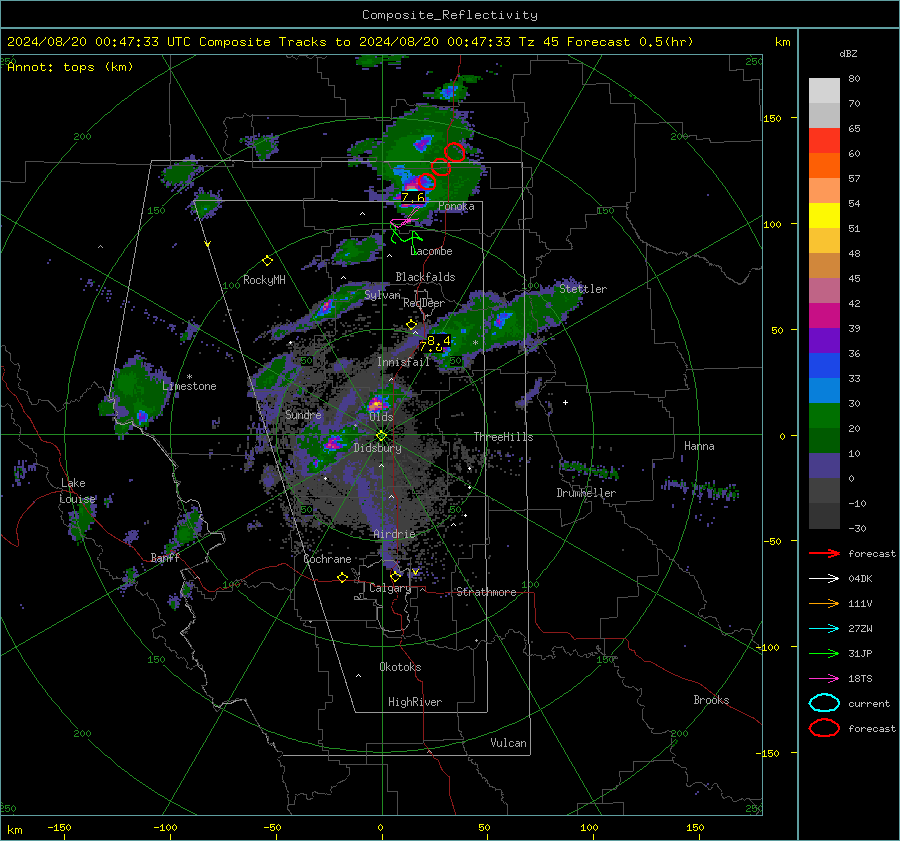Click the Cochrane city label
Screen dimensions: 900x841
pyautogui.click(x=327, y=559)
